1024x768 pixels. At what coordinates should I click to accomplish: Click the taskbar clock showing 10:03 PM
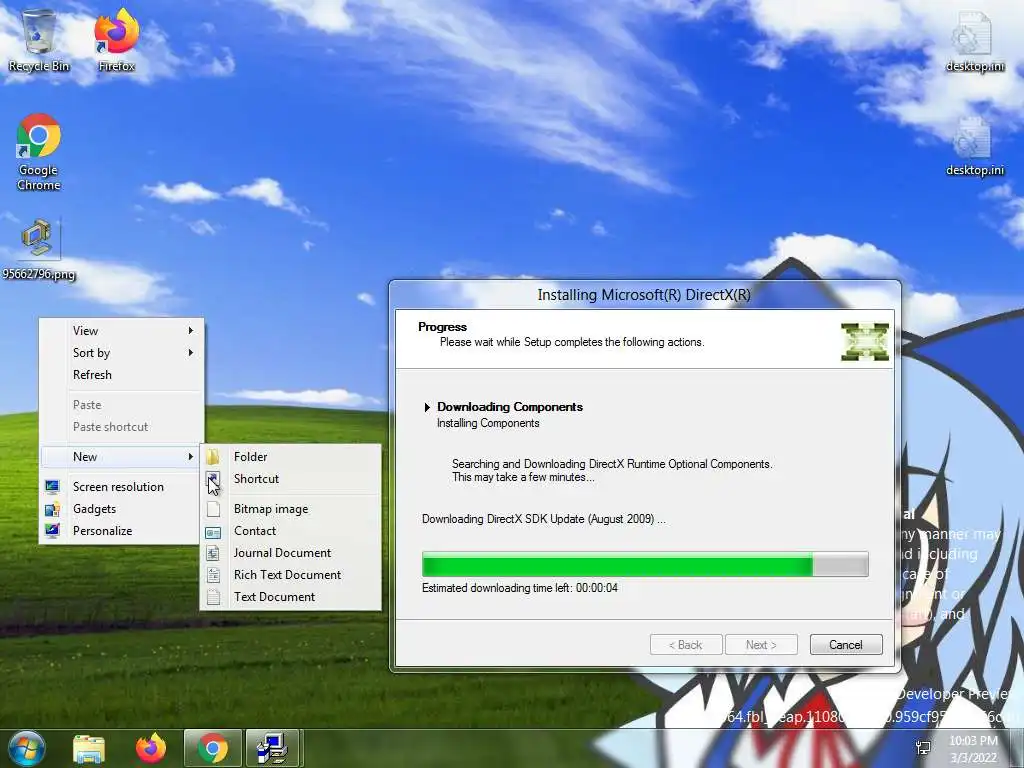[973, 748]
